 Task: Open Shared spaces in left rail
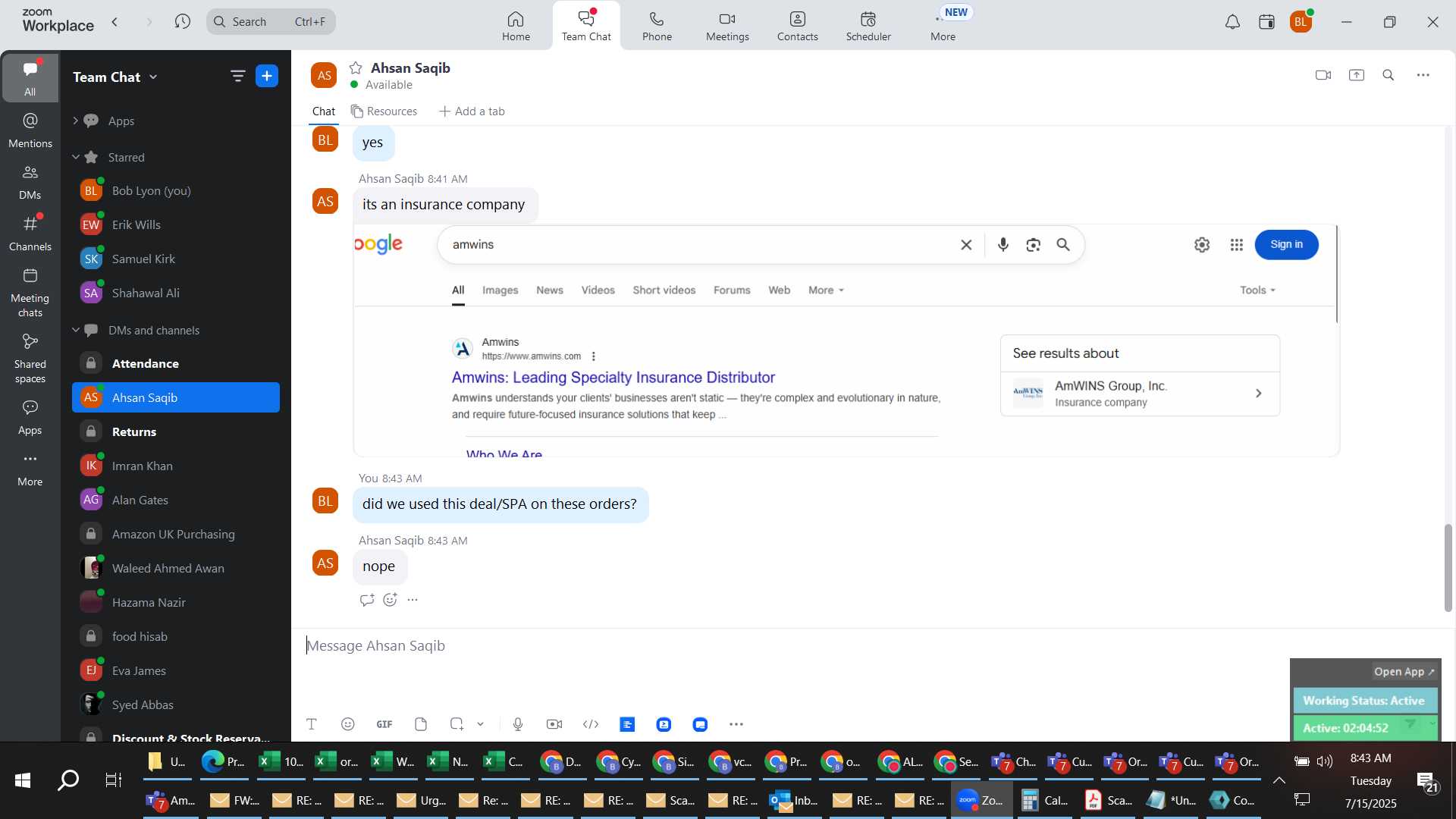(30, 359)
